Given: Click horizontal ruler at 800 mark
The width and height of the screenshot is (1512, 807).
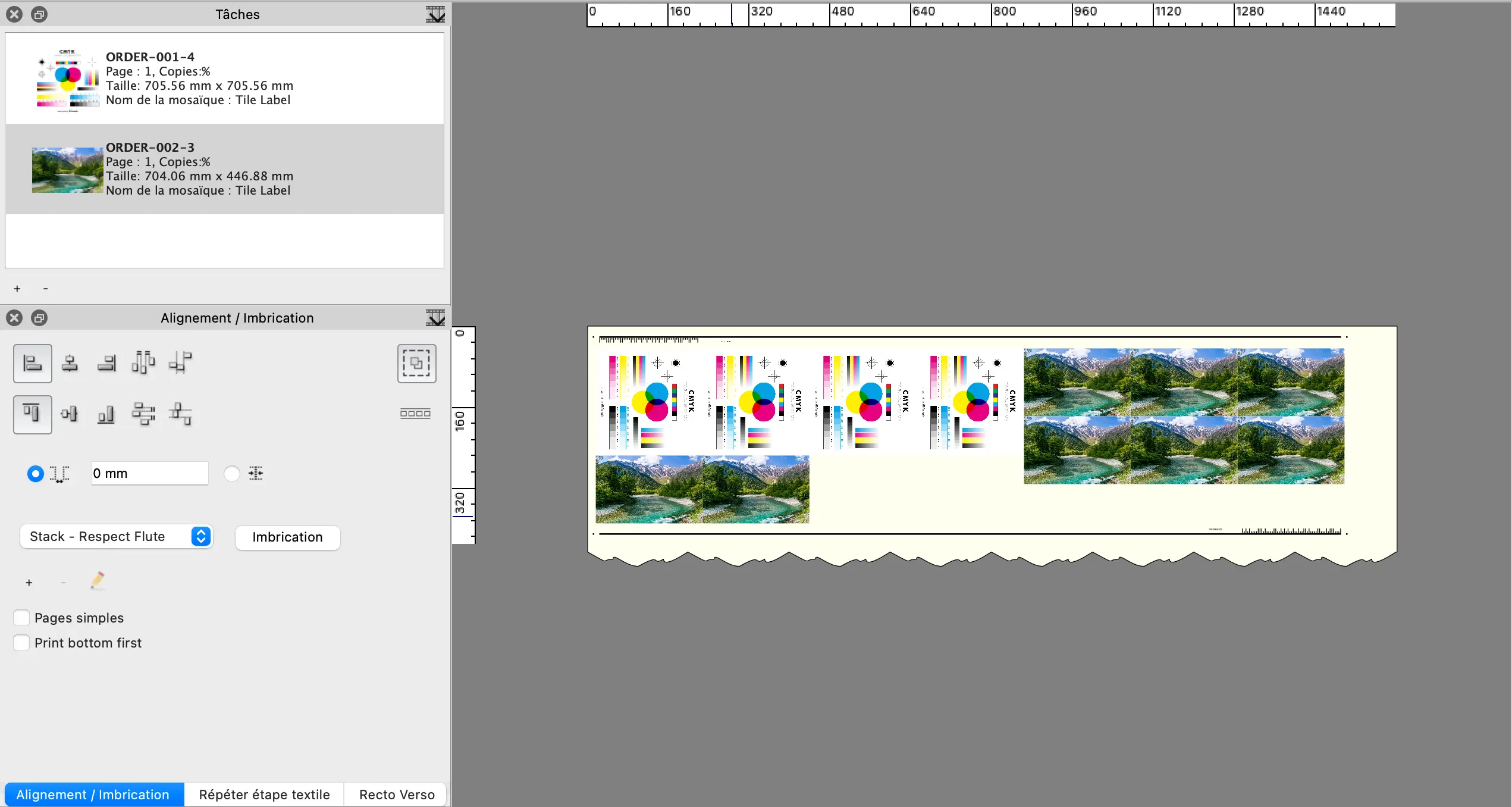Looking at the screenshot, I should [1005, 12].
